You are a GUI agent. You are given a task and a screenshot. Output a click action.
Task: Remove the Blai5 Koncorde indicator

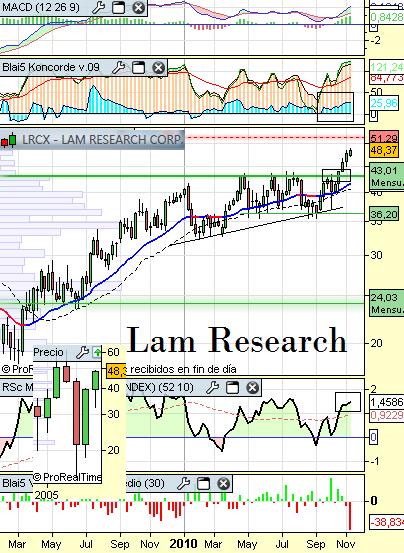tap(159, 67)
